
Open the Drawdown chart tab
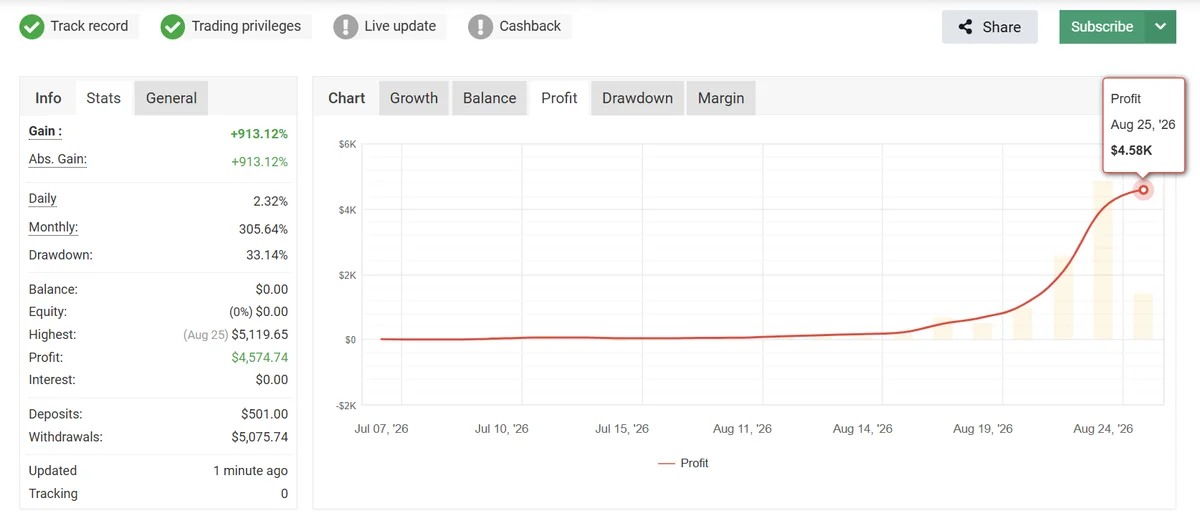click(637, 98)
